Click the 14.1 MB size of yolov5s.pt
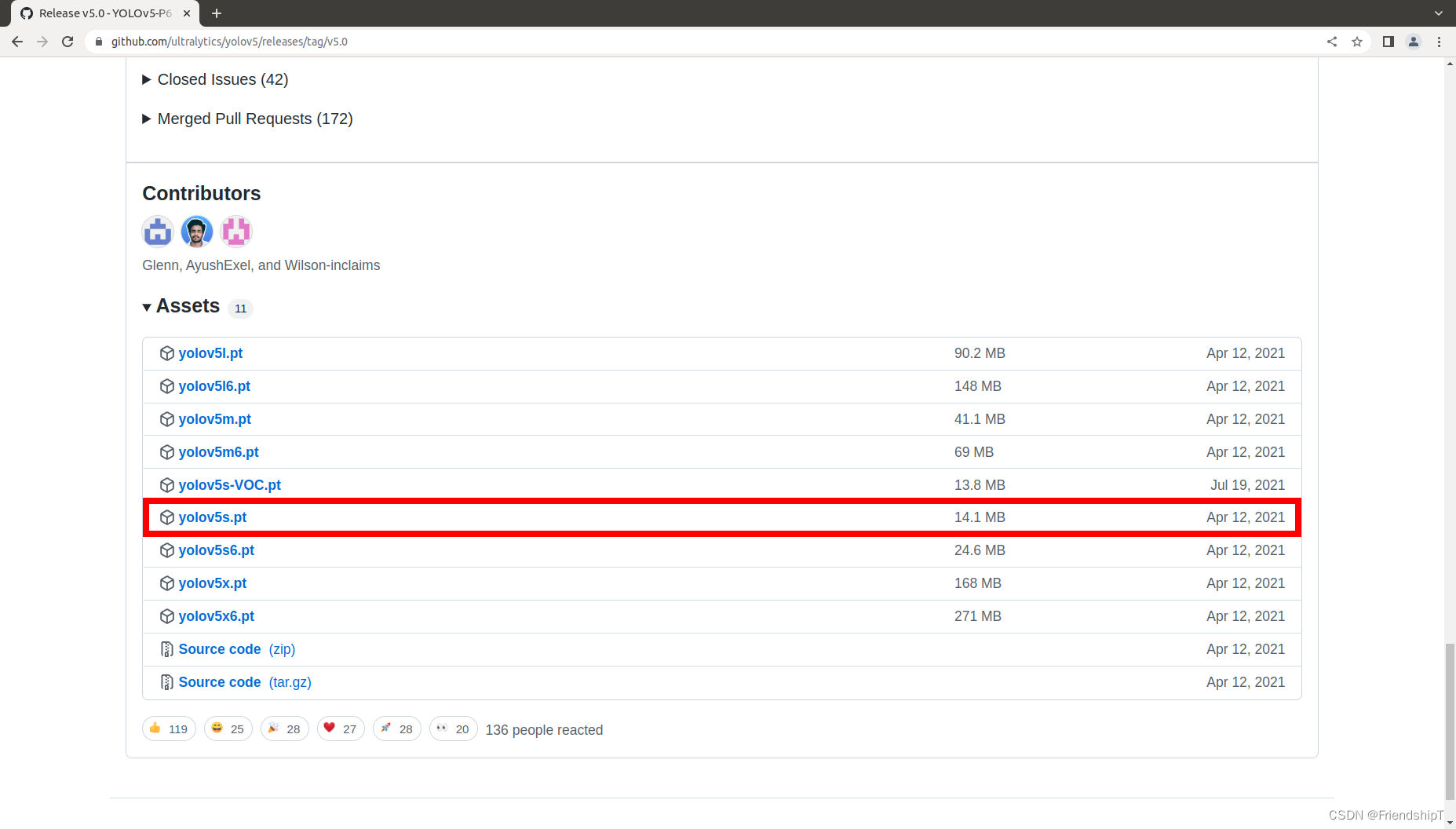 (980, 517)
